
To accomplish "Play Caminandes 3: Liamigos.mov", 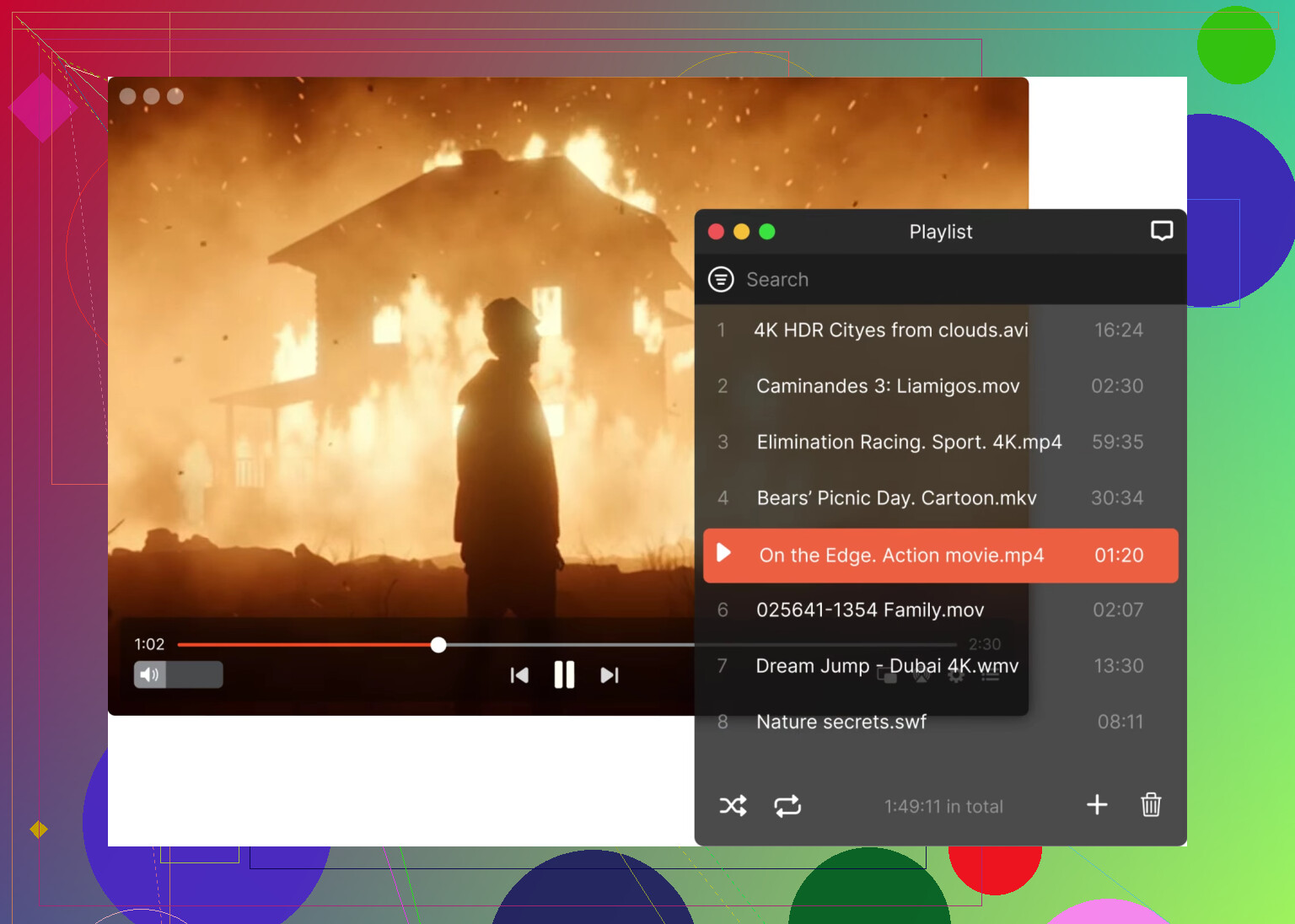I will (x=888, y=386).
